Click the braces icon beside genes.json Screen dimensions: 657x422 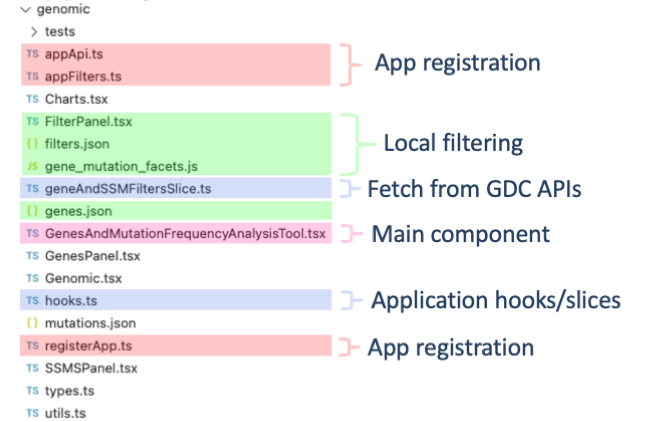click(33, 211)
